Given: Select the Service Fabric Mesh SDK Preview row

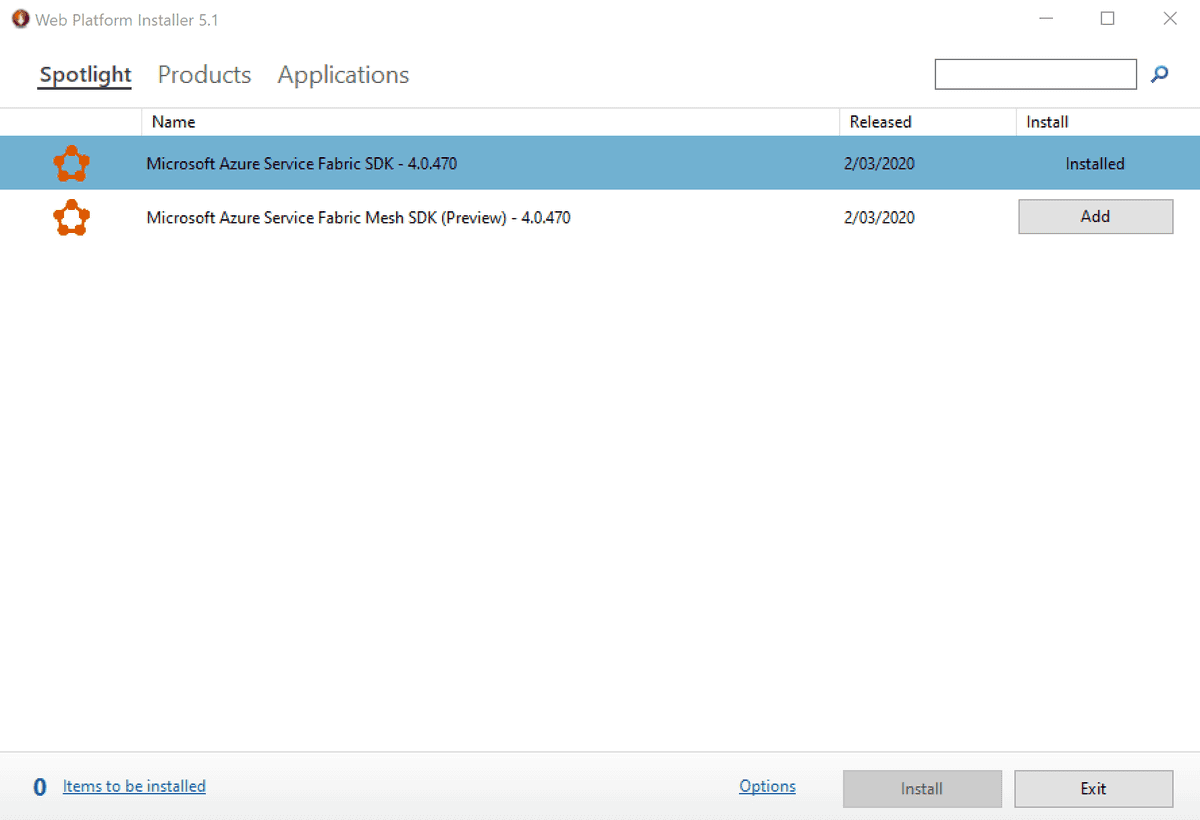Looking at the screenshot, I should [x=400, y=217].
